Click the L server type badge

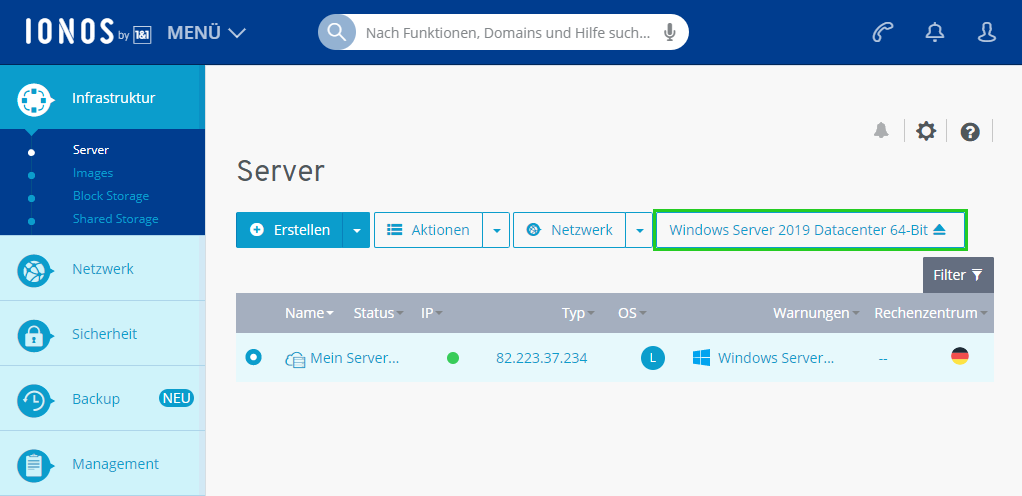[652, 358]
